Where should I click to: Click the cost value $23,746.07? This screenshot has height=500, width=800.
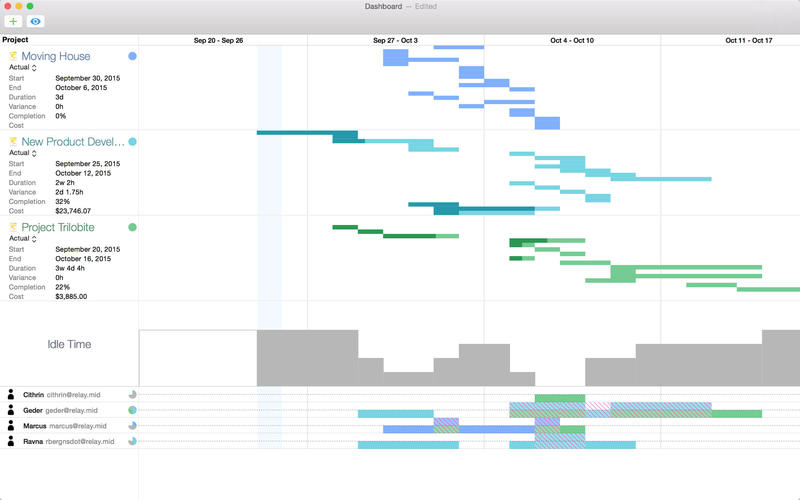[73, 211]
